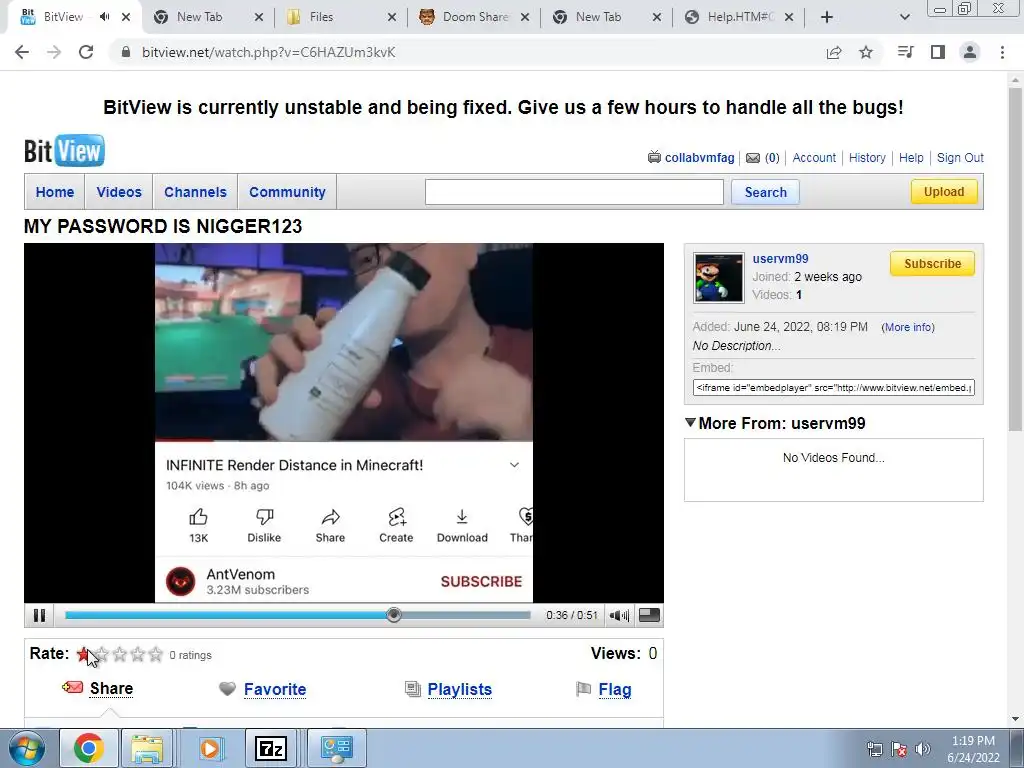
Task: Open the Account link
Action: (814, 157)
